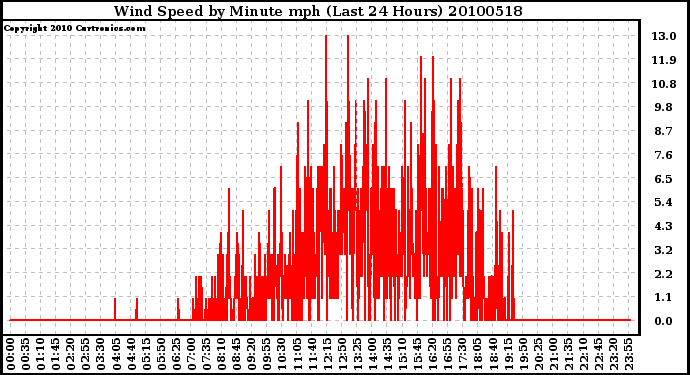This screenshot has height=375, width=690.
Task: Click the 03:30 time label
Action: (x=101, y=355)
